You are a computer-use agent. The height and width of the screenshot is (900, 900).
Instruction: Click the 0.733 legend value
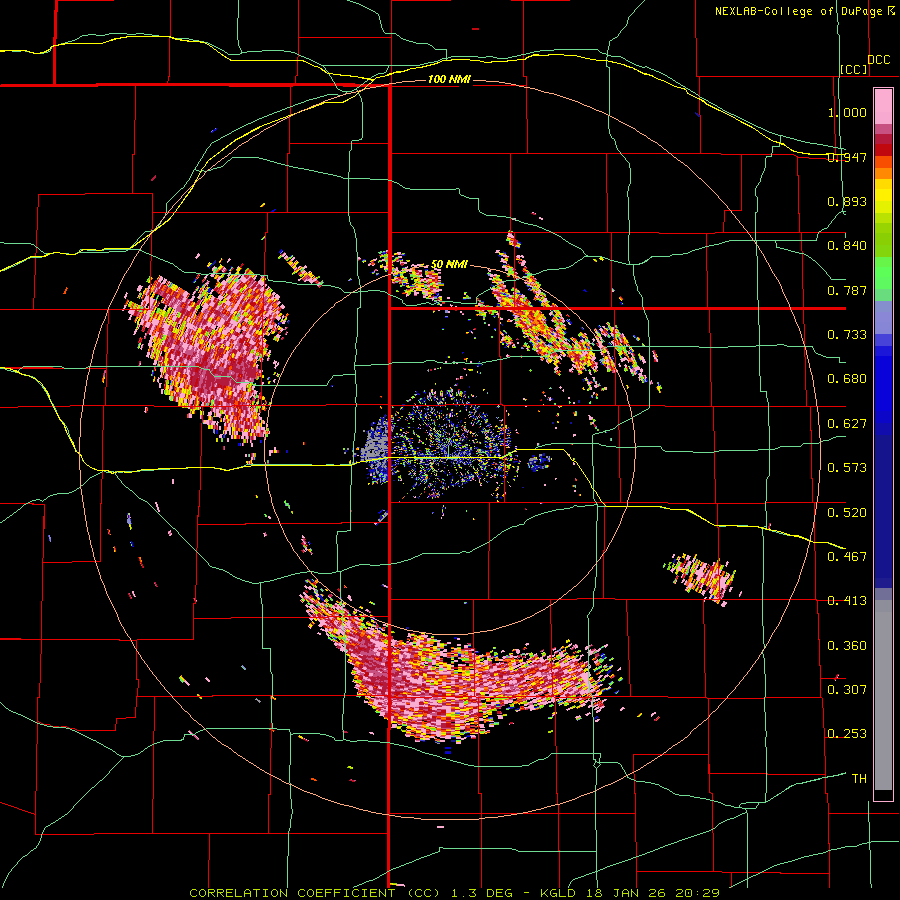847,335
